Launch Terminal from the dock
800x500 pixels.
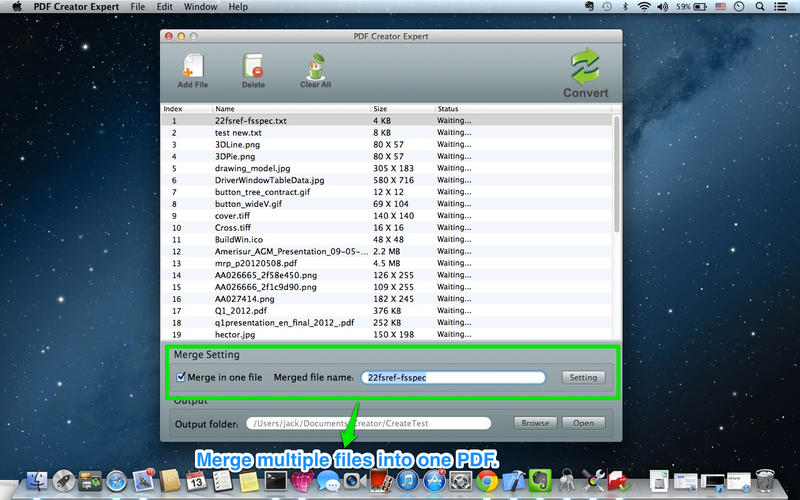pos(276,481)
